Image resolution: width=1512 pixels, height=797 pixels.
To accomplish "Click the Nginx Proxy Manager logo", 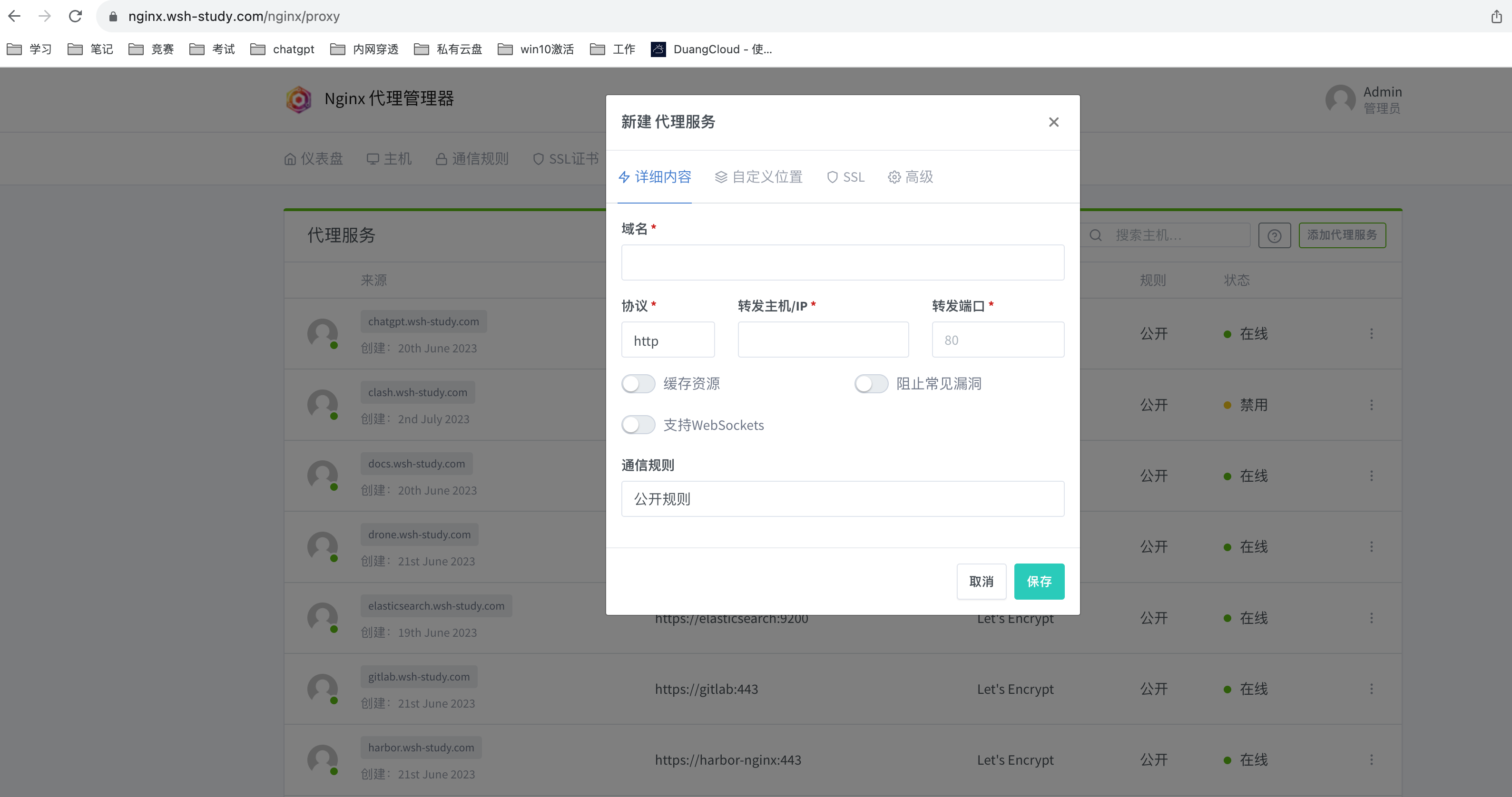I will pyautogui.click(x=299, y=99).
